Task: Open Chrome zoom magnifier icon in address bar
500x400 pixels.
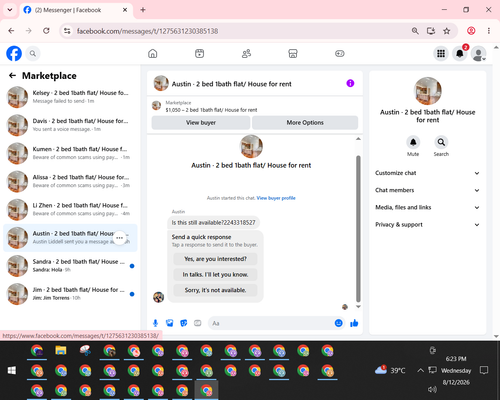Action: pyautogui.click(x=415, y=31)
